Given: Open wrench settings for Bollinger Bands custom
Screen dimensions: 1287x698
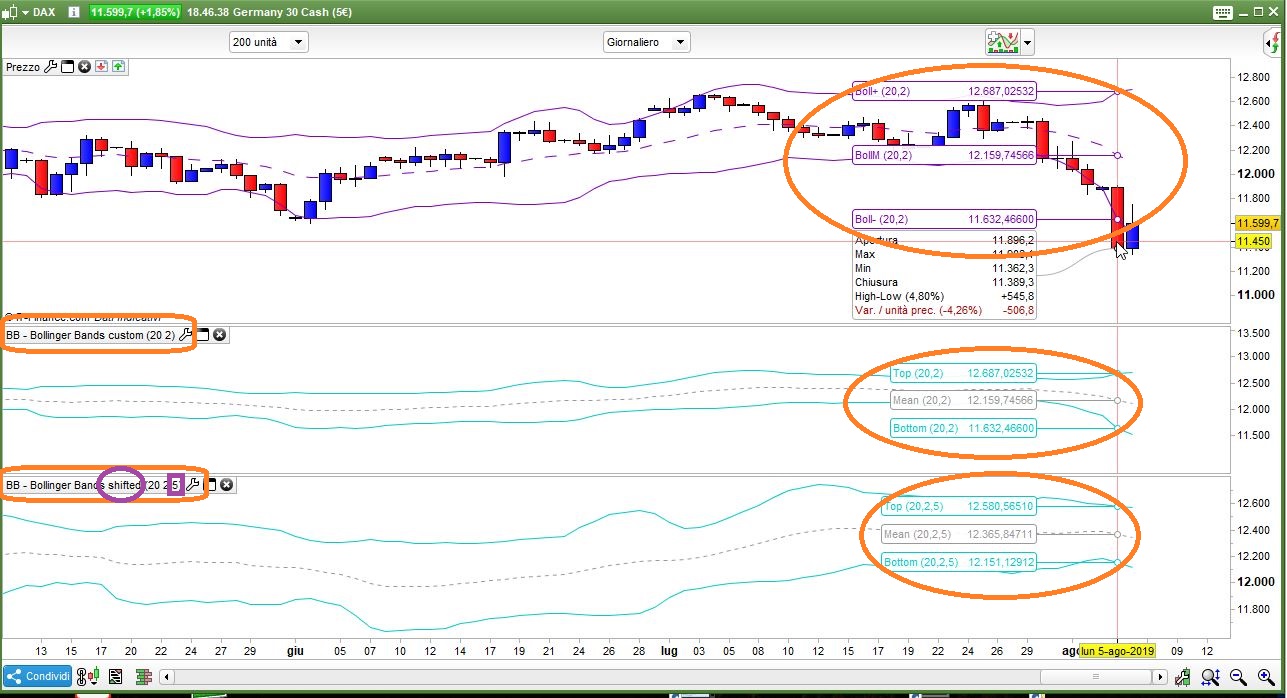Looking at the screenshot, I should click(185, 335).
